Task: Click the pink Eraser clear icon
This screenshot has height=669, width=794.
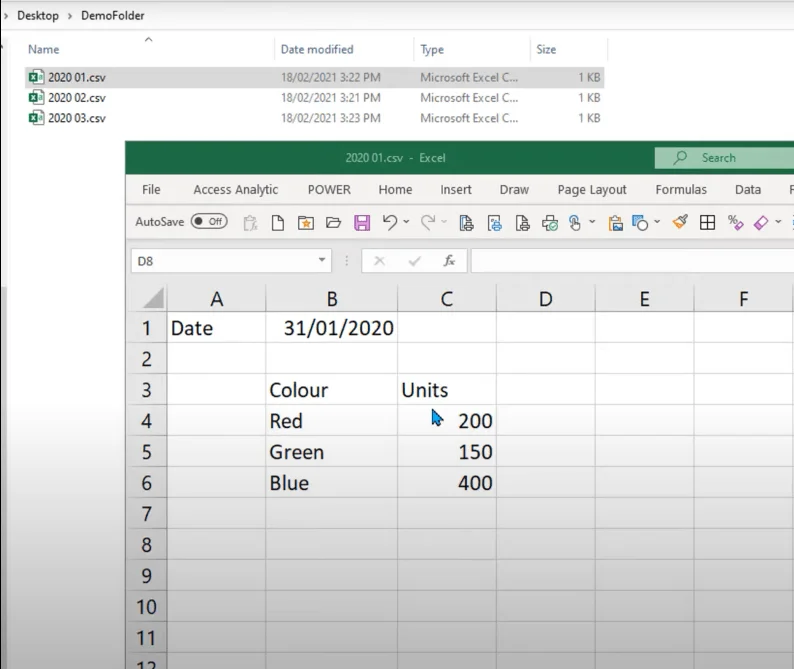Action: (761, 222)
